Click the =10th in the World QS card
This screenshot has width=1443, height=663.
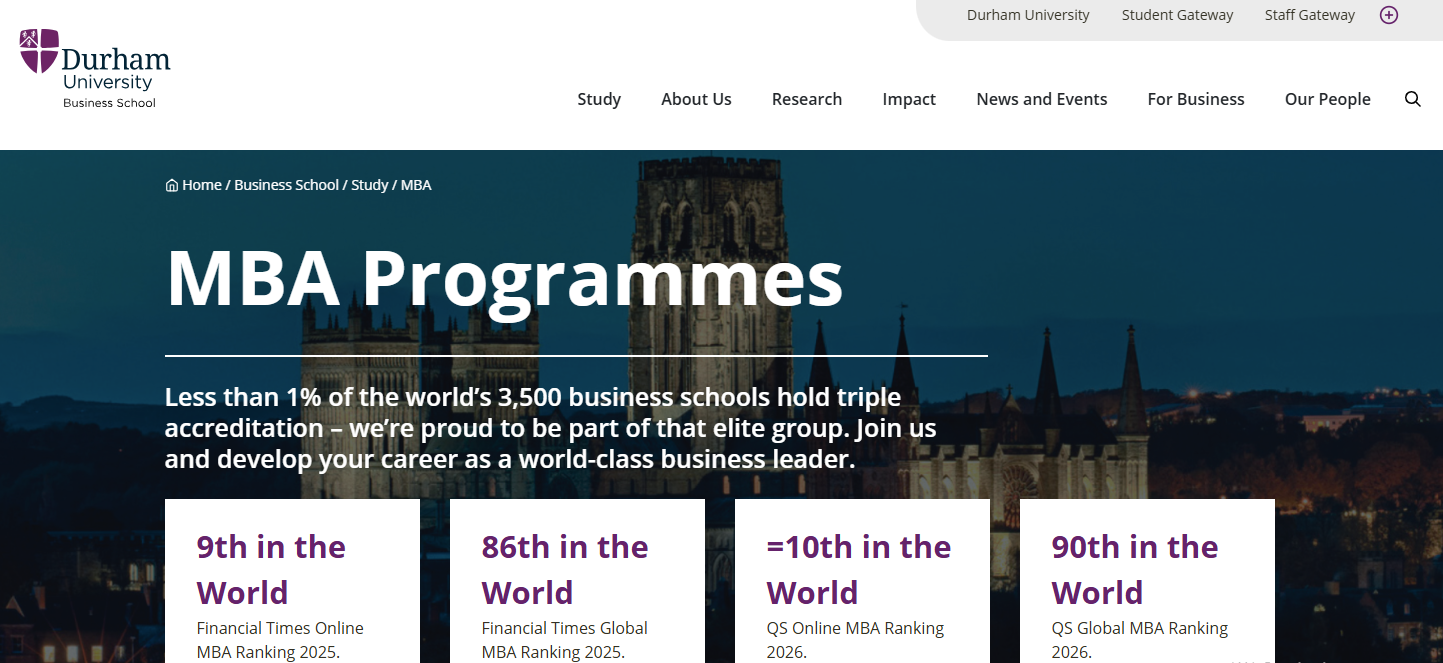(862, 580)
